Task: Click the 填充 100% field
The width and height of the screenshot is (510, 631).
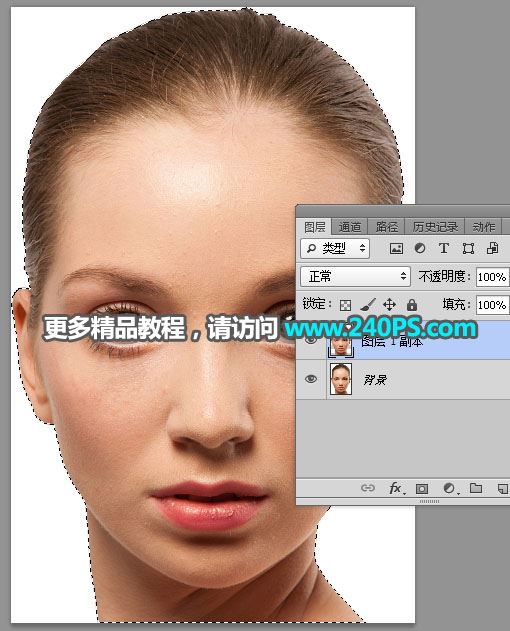Action: click(x=492, y=305)
